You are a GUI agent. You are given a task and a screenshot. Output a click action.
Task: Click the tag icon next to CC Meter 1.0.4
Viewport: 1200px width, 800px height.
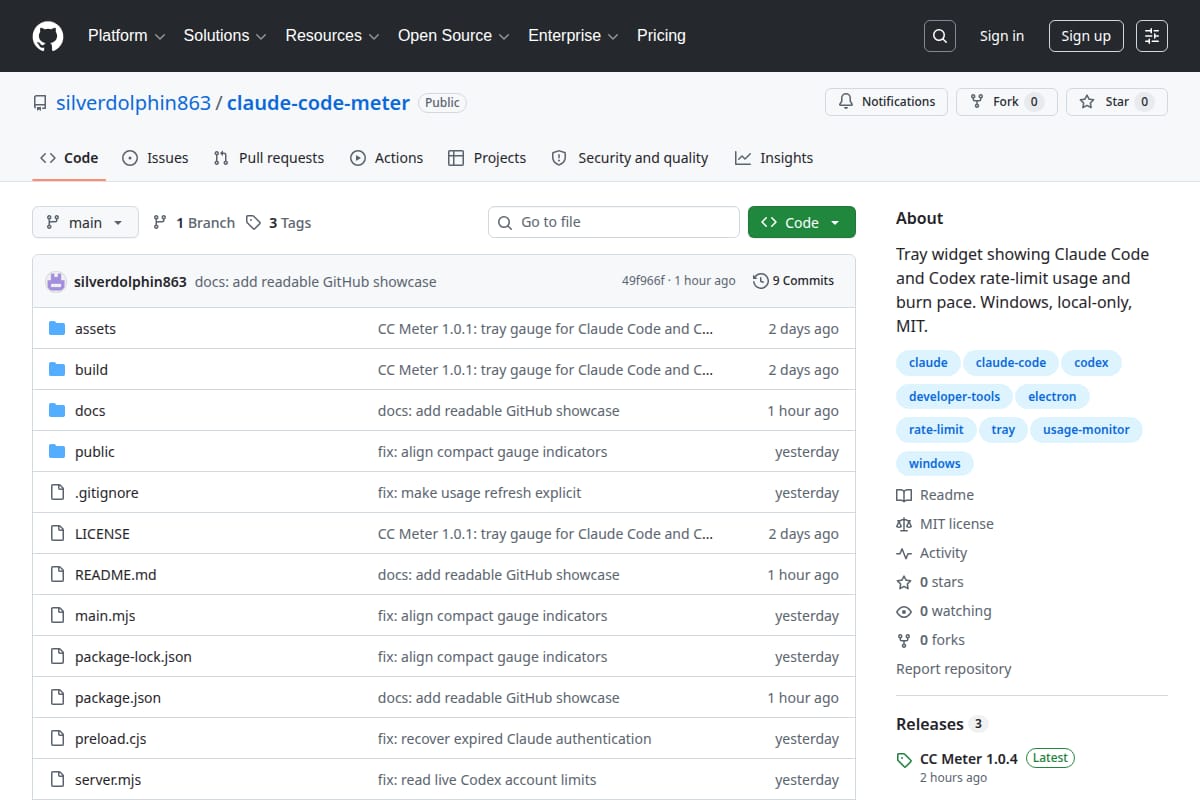(904, 759)
